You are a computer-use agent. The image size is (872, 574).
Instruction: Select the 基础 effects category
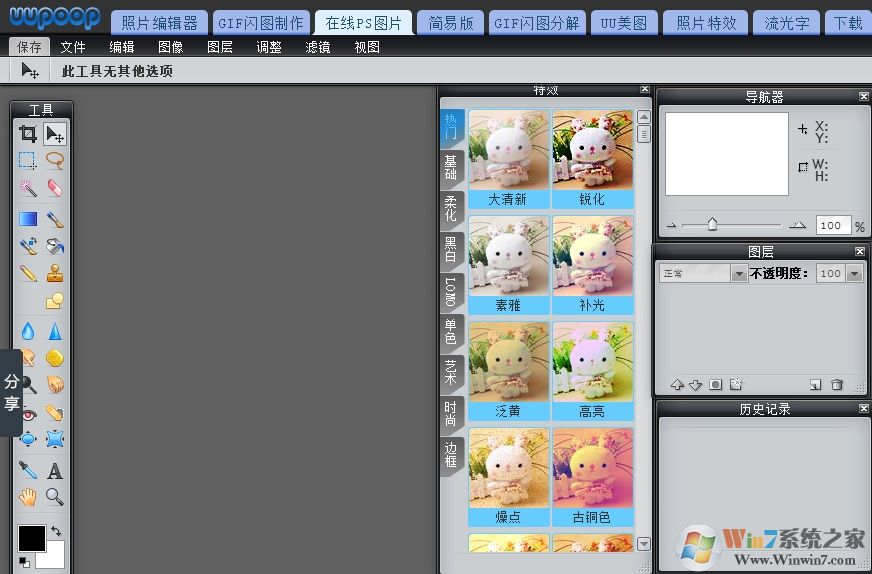(451, 167)
